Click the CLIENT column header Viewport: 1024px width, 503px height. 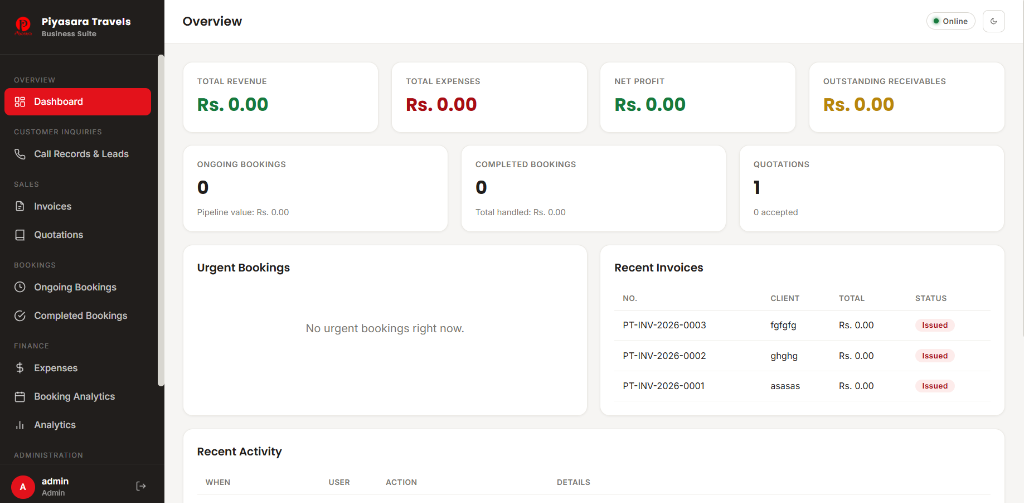pyautogui.click(x=785, y=299)
